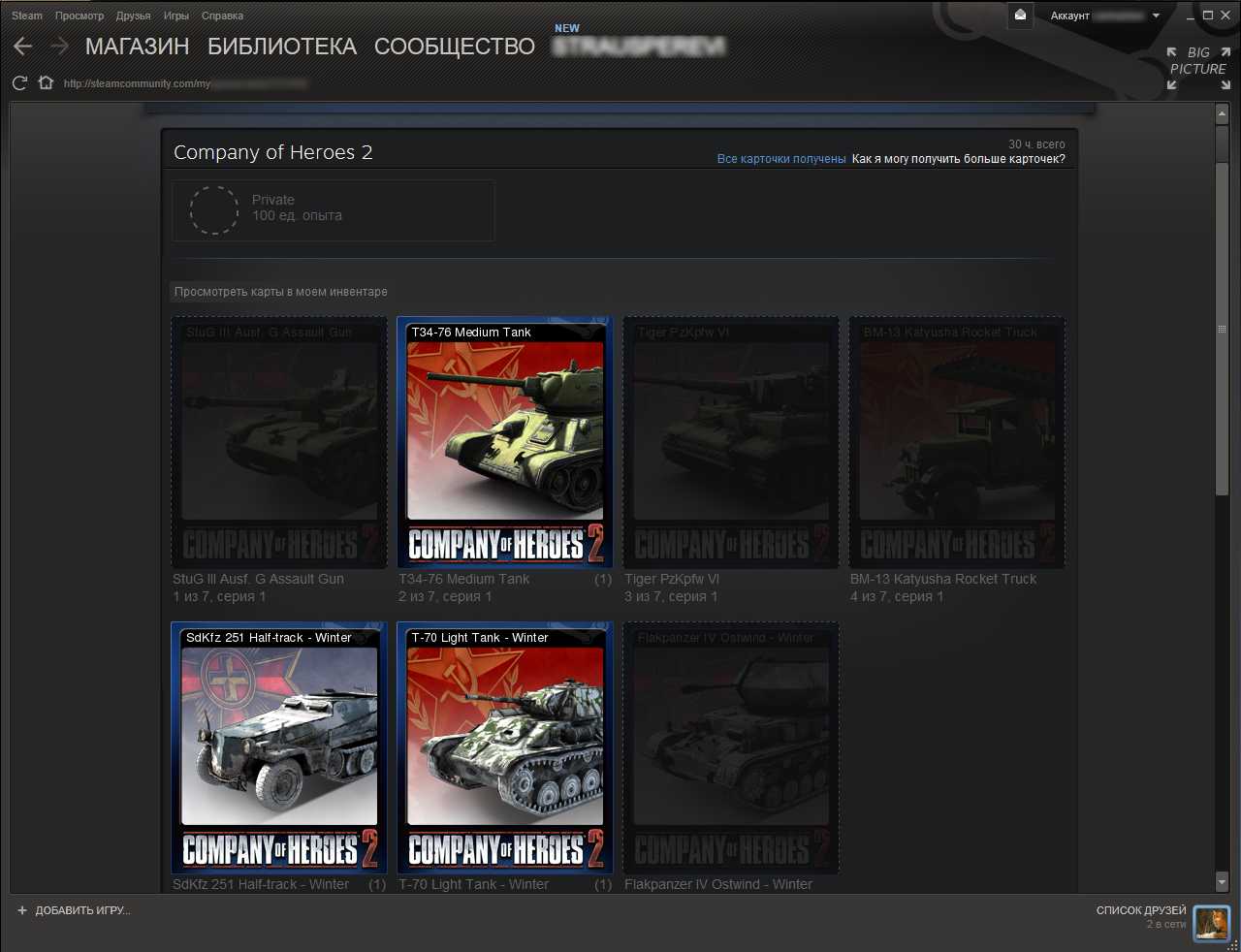
Task: Reload the page with refresh icon
Action: coord(19,83)
